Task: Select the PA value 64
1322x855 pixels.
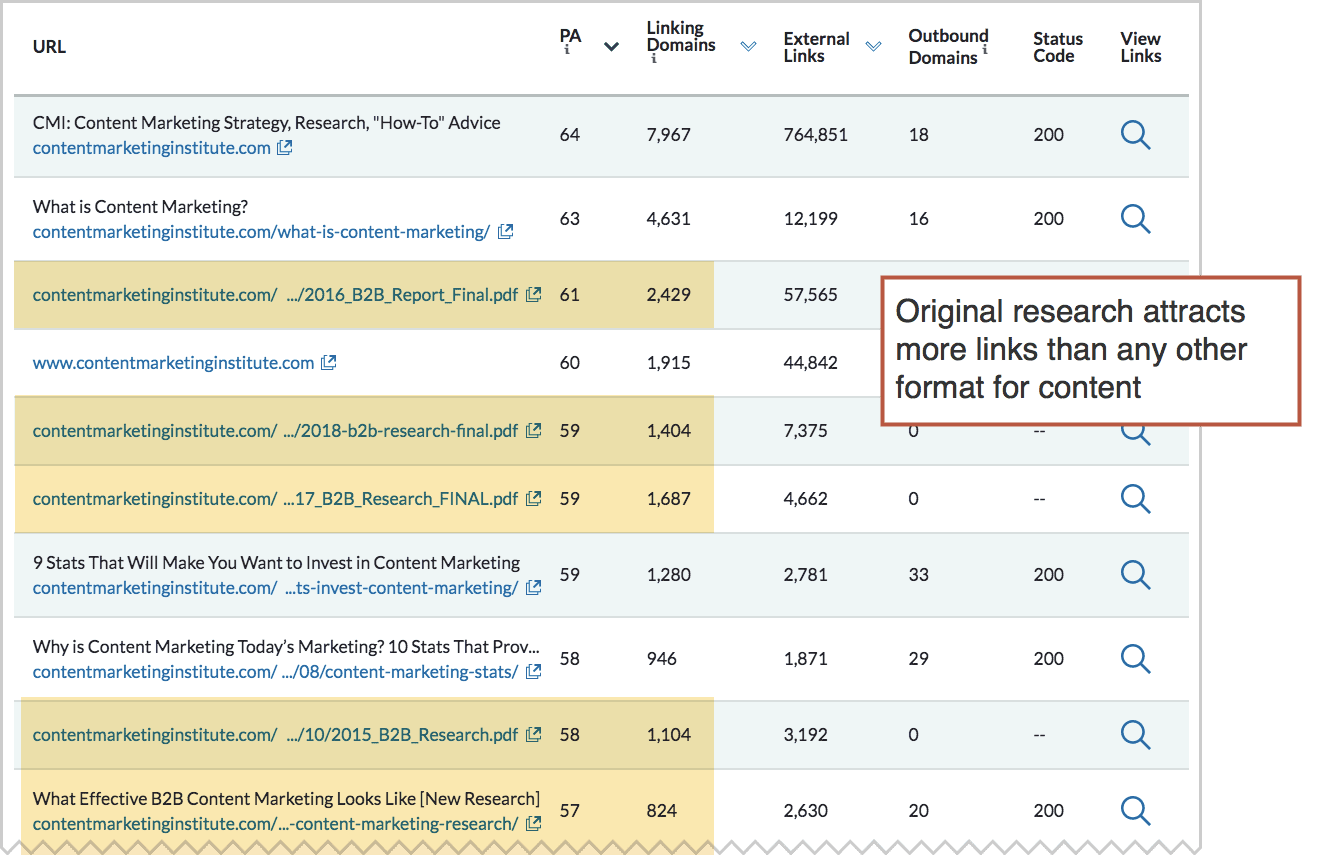Action: pyautogui.click(x=570, y=135)
